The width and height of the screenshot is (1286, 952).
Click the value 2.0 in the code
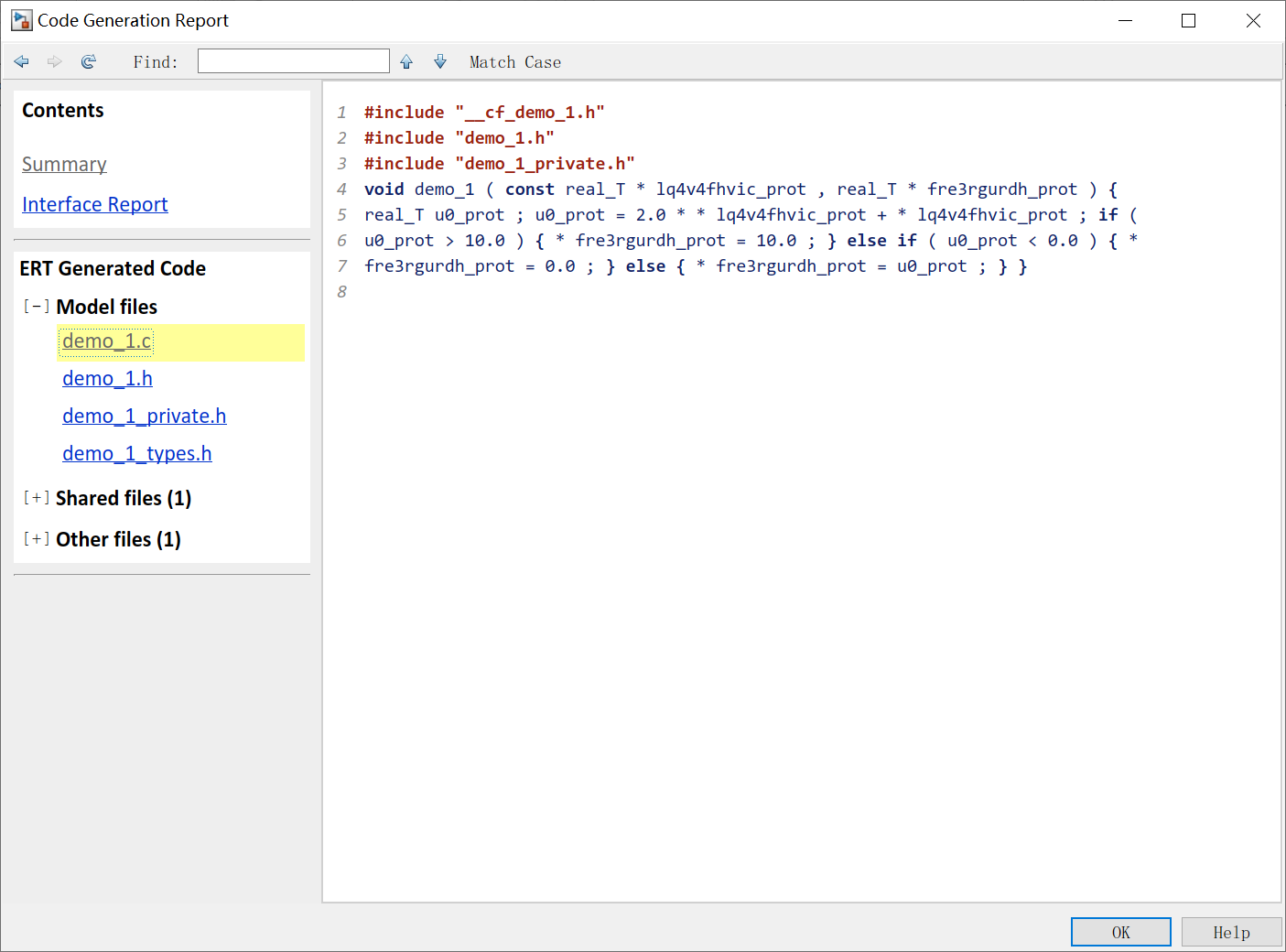651,214
